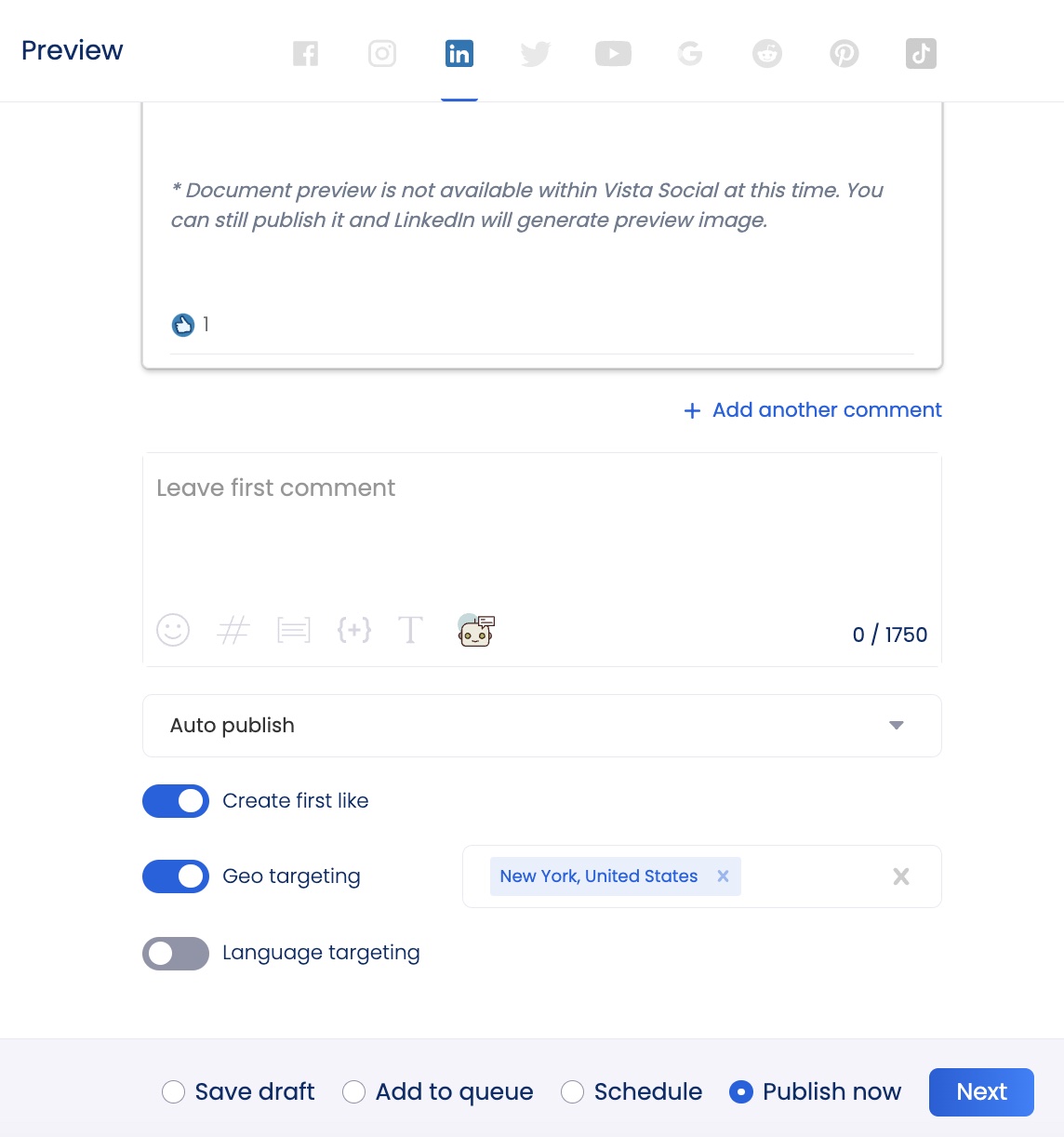This screenshot has width=1064, height=1137.
Task: Open the AI assistant robot icon
Action: 476,630
